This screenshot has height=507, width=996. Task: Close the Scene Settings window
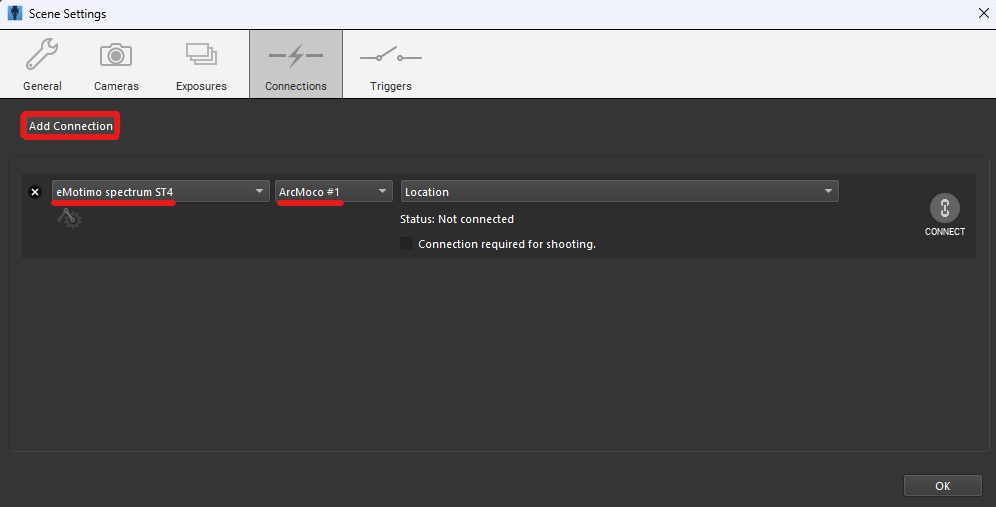(983, 13)
